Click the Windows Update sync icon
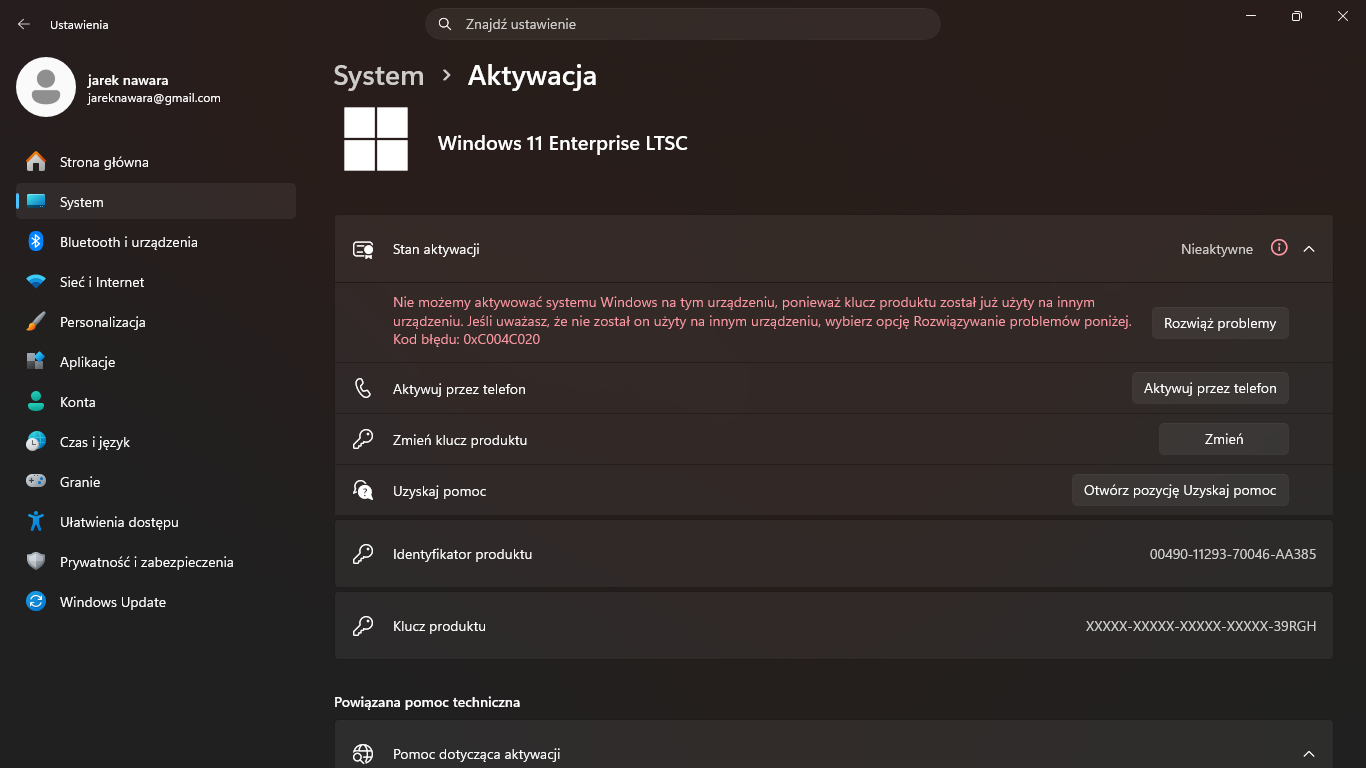The height and width of the screenshot is (768, 1366). click(x=36, y=602)
